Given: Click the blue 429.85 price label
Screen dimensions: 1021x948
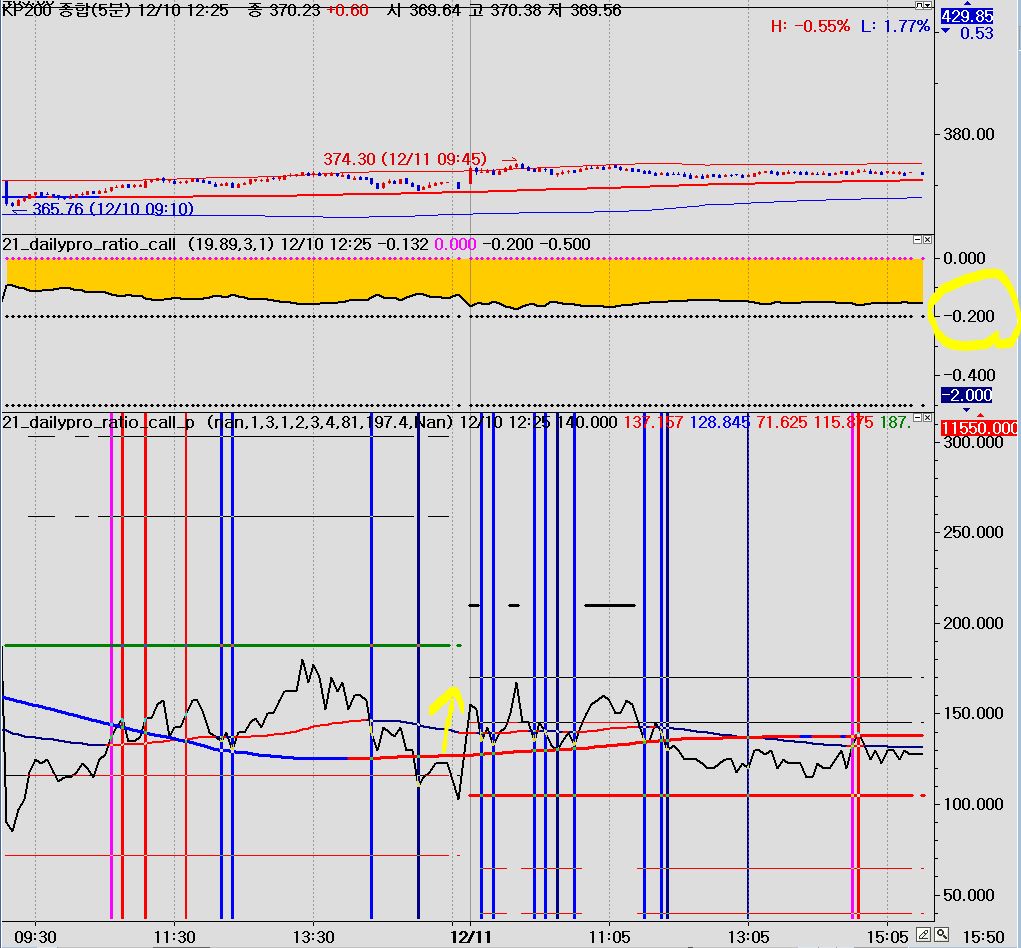Looking at the screenshot, I should (x=967, y=16).
